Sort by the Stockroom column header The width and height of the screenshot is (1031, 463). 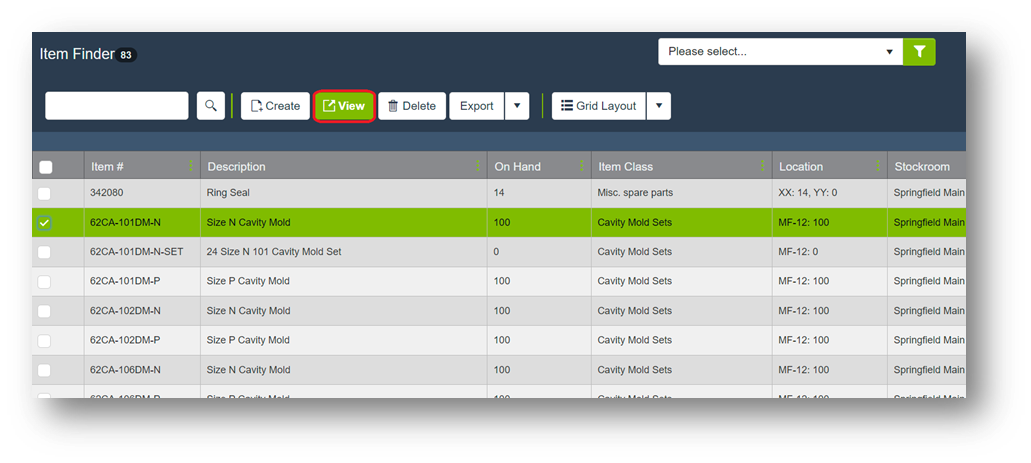point(922,166)
